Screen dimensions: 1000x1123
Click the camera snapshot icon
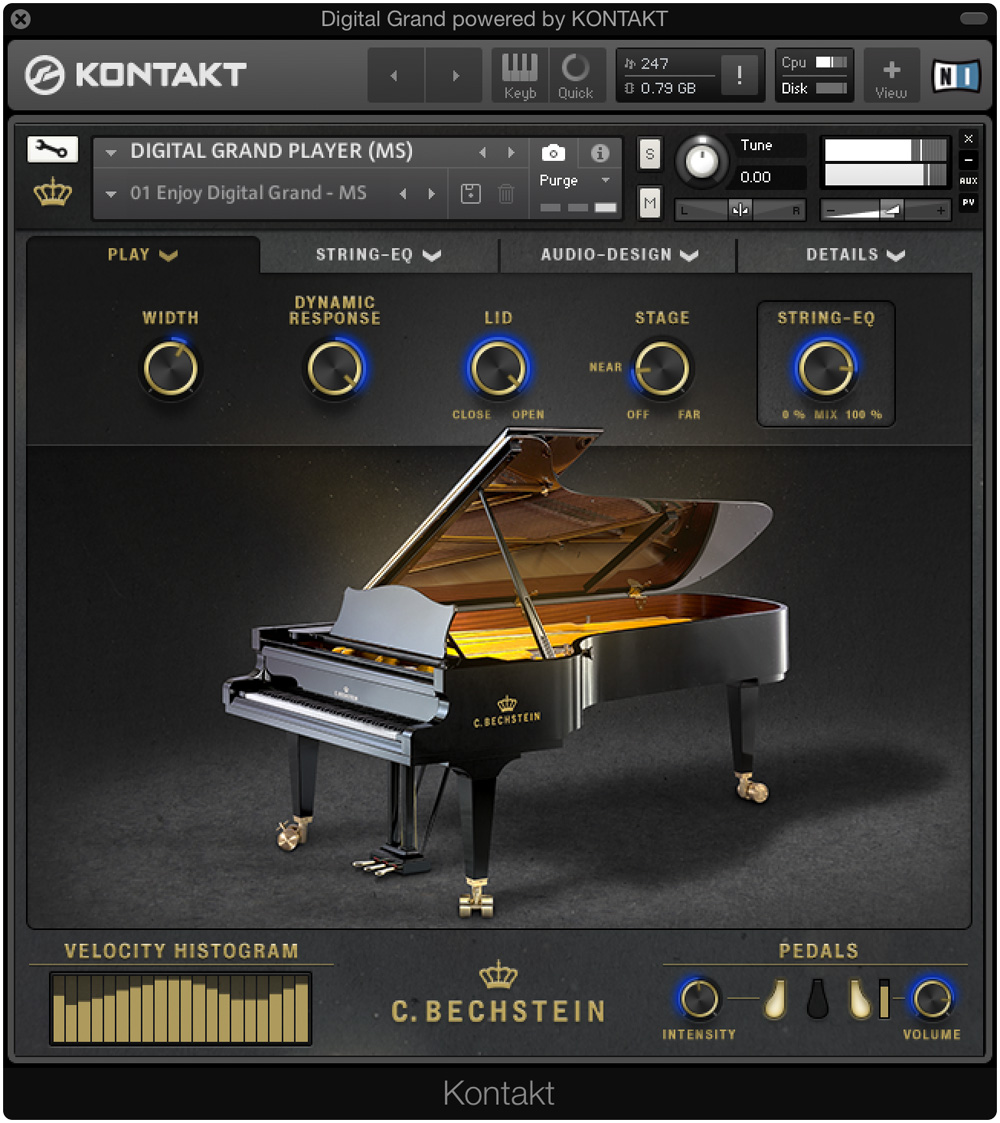[554, 152]
